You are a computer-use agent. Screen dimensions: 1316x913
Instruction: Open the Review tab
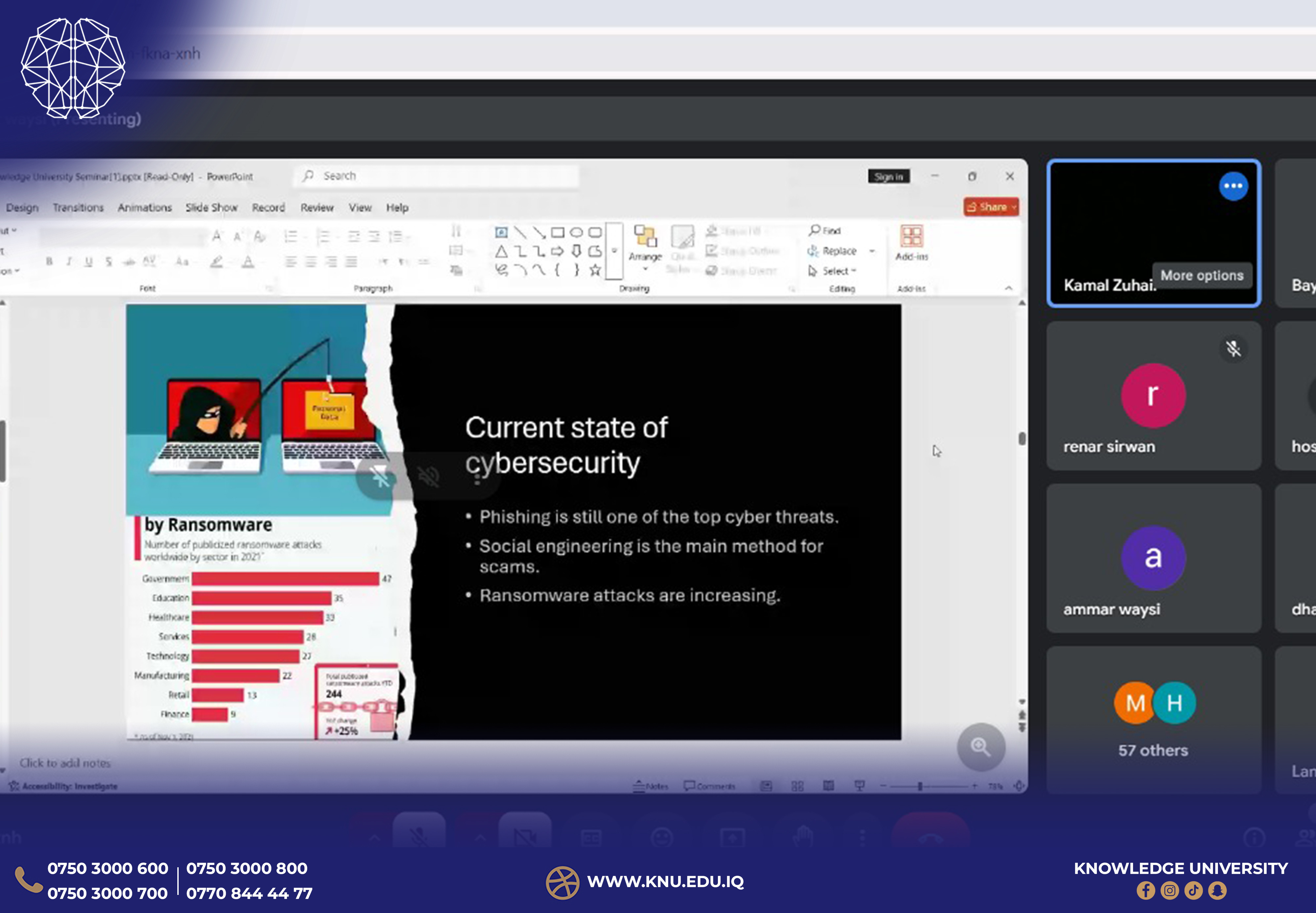pyautogui.click(x=317, y=208)
